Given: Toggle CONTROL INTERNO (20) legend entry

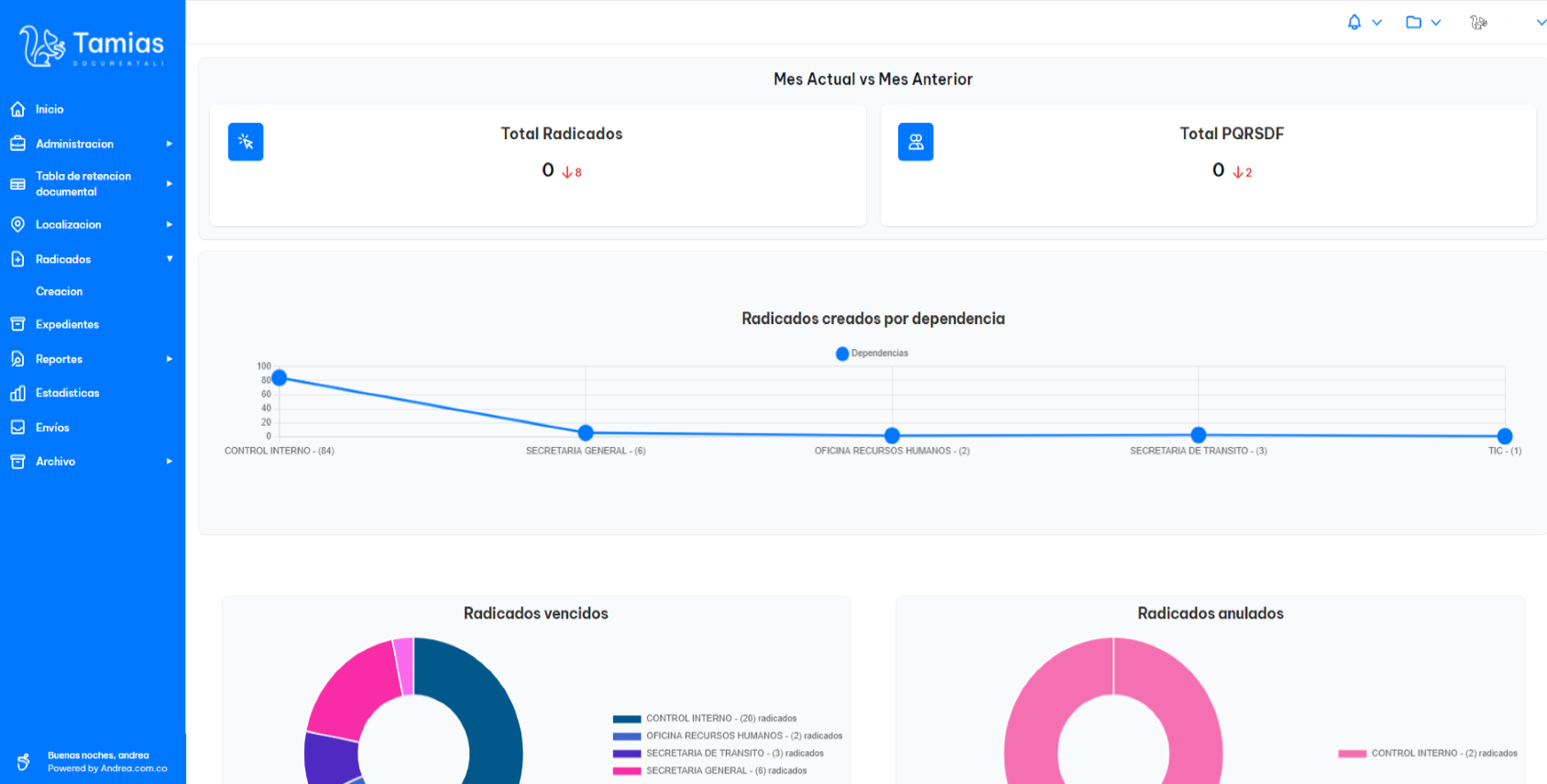Looking at the screenshot, I should point(720,719).
